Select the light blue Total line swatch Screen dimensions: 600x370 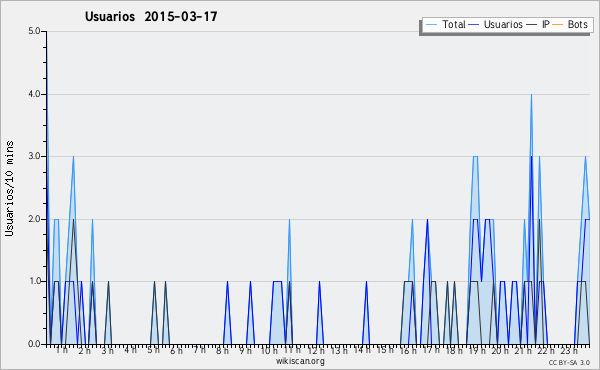click(431, 25)
